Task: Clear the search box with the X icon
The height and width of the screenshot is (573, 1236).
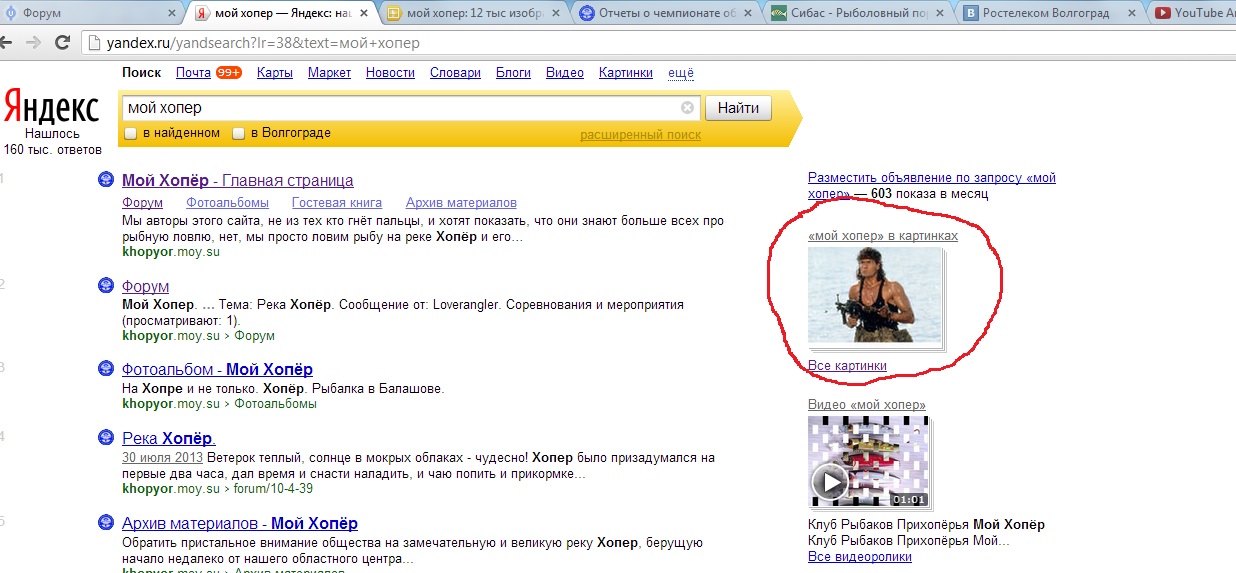Action: pos(687,108)
